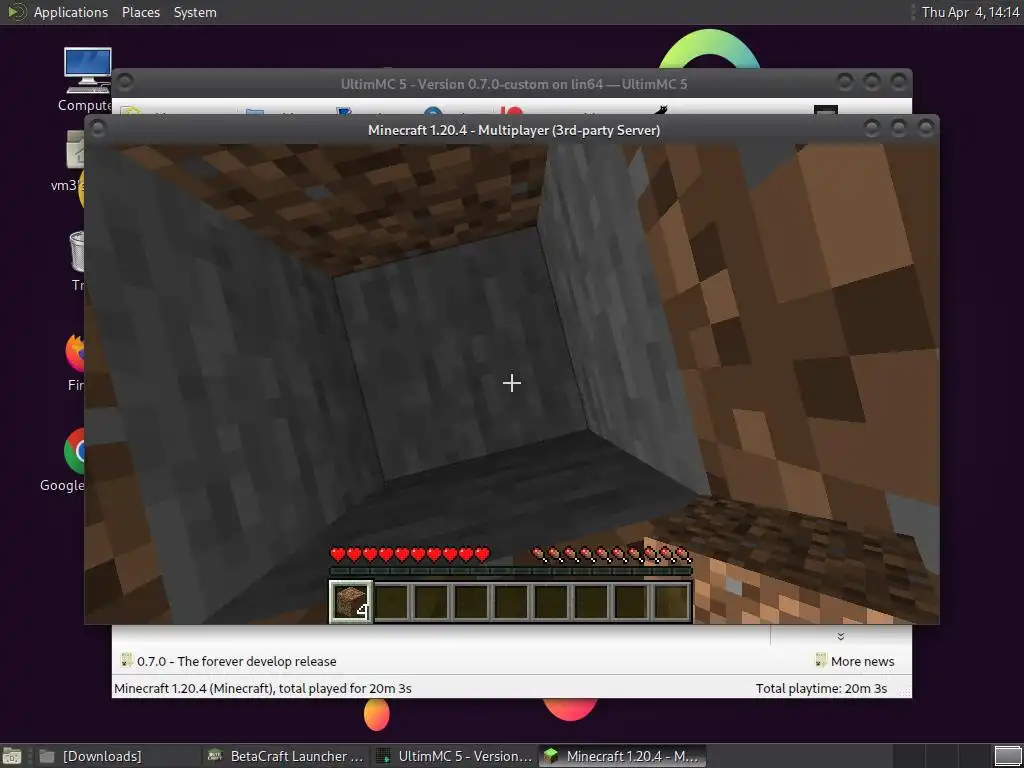Open the 0.7.0 forever develop release news link

pos(229,661)
